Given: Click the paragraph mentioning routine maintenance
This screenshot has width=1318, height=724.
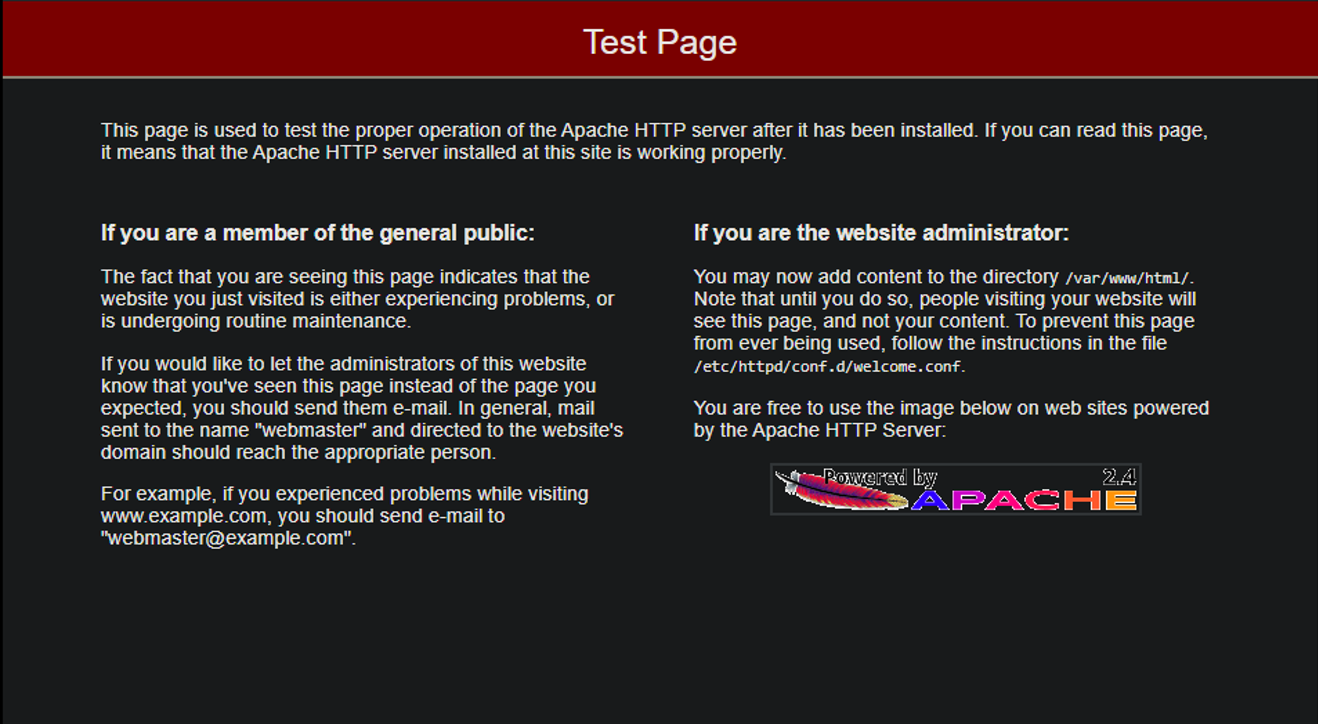Looking at the screenshot, I should tap(356, 298).
